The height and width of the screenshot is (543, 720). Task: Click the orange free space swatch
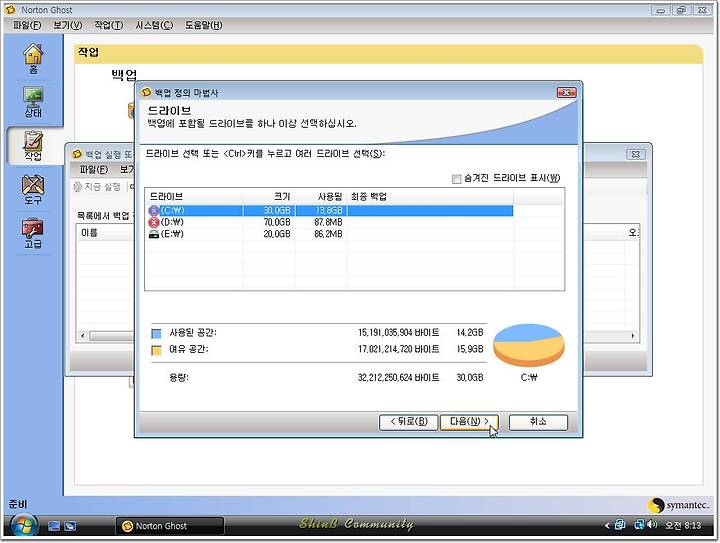coord(156,350)
